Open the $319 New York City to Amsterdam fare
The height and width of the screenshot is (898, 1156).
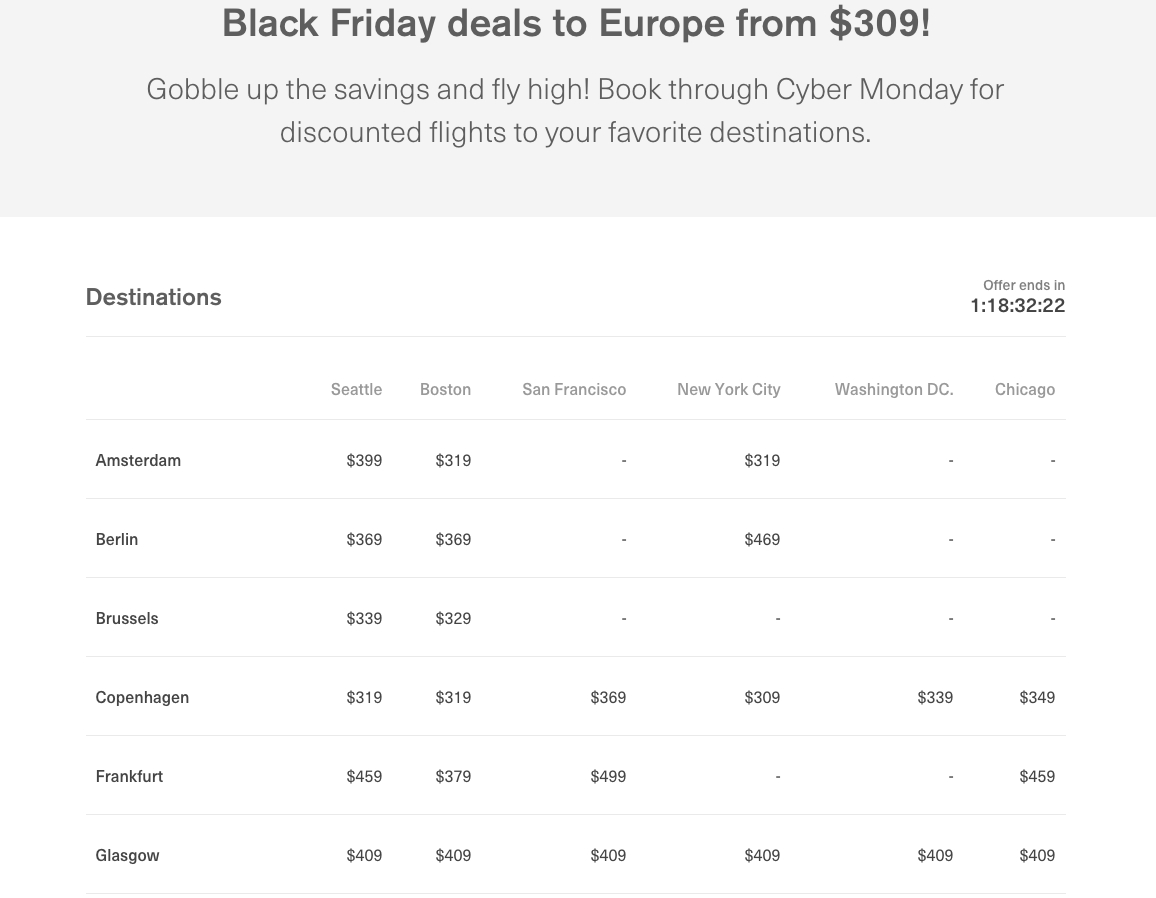click(x=762, y=460)
